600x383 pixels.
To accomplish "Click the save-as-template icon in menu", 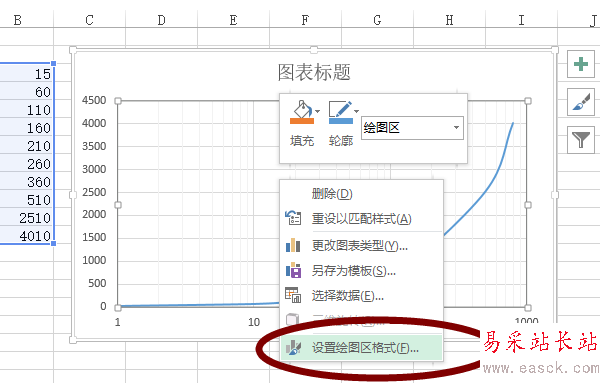I will click(x=293, y=270).
